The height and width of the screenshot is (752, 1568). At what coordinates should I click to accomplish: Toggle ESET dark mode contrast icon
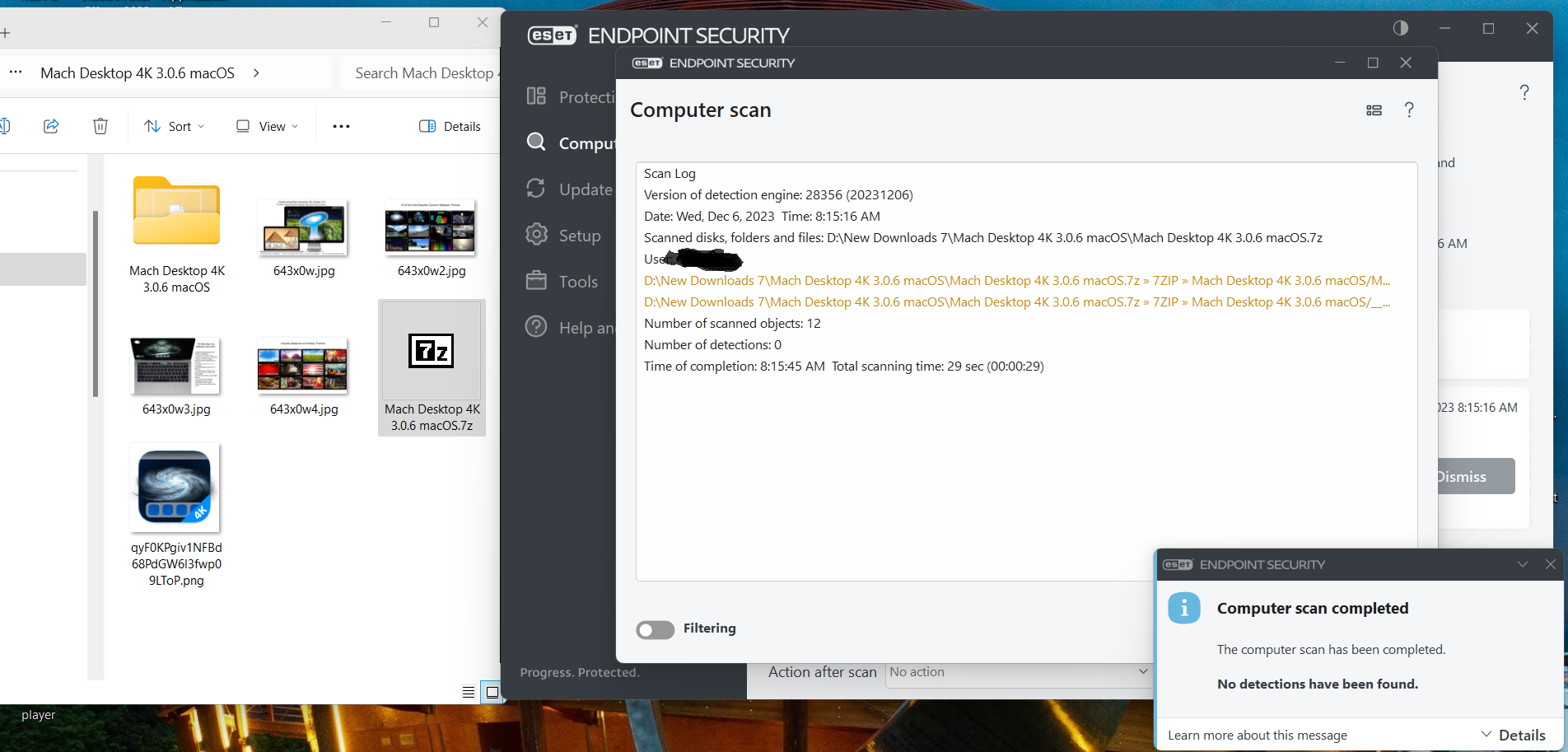pos(1400,28)
